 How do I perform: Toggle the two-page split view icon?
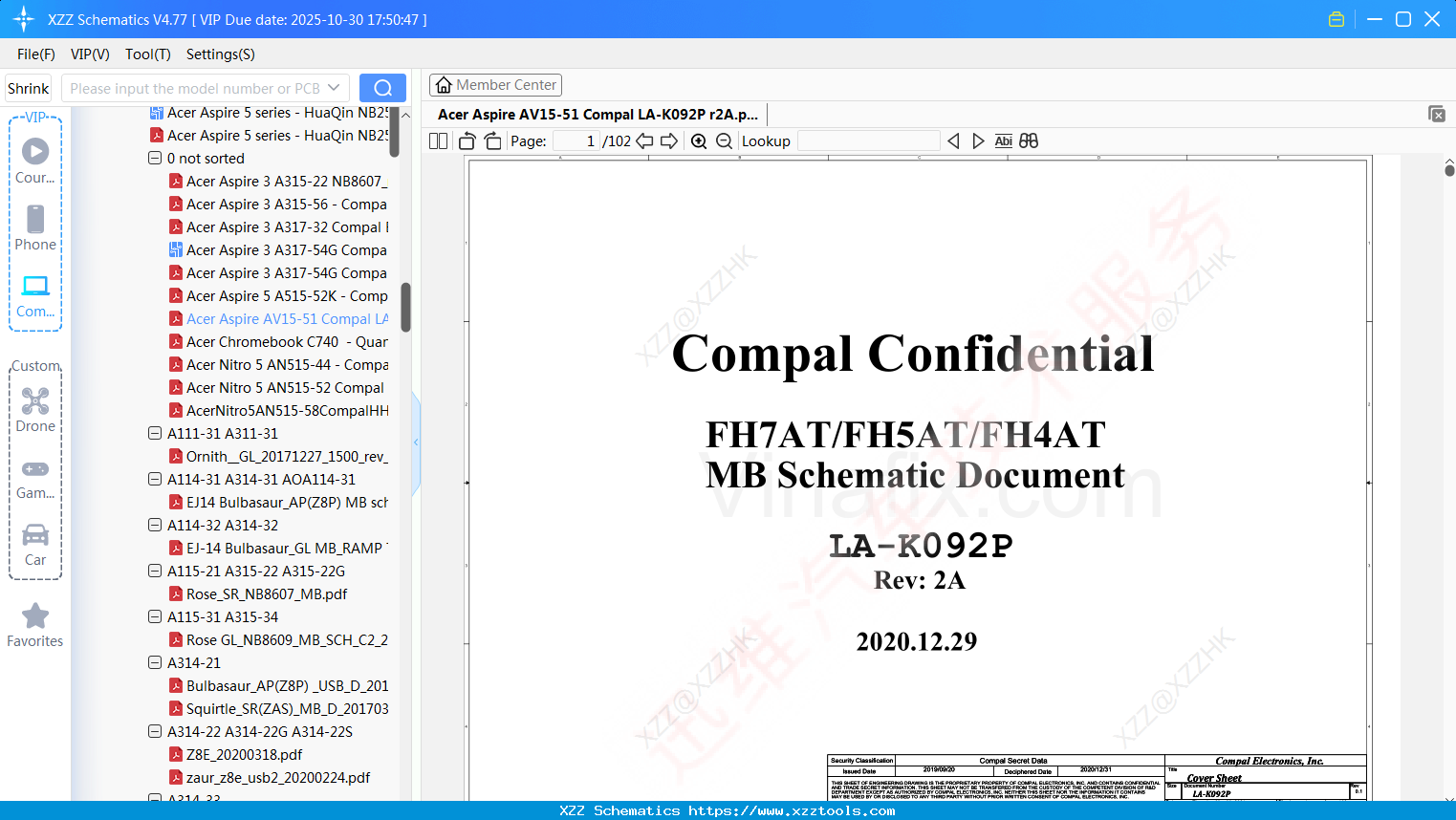pyautogui.click(x=438, y=141)
